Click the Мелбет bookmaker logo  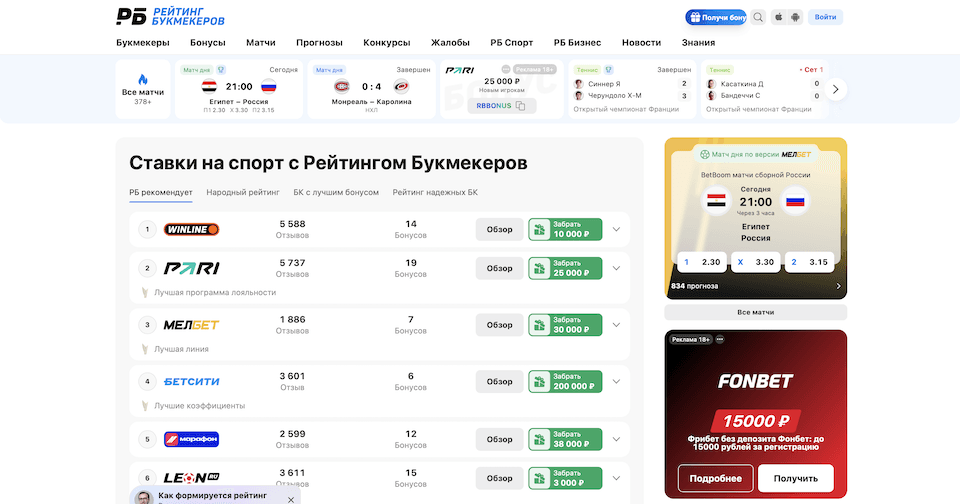[191, 325]
